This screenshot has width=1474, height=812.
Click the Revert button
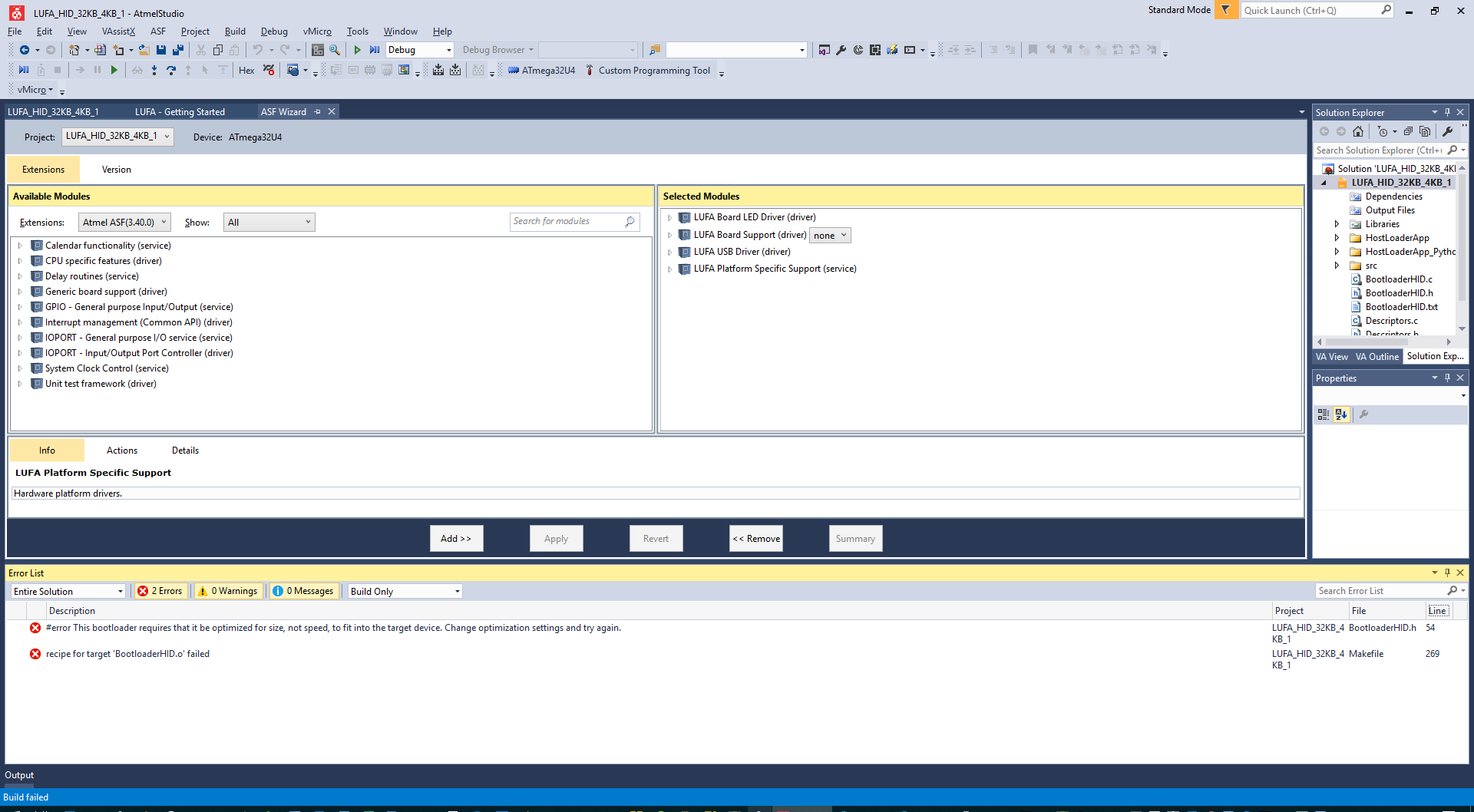(656, 539)
